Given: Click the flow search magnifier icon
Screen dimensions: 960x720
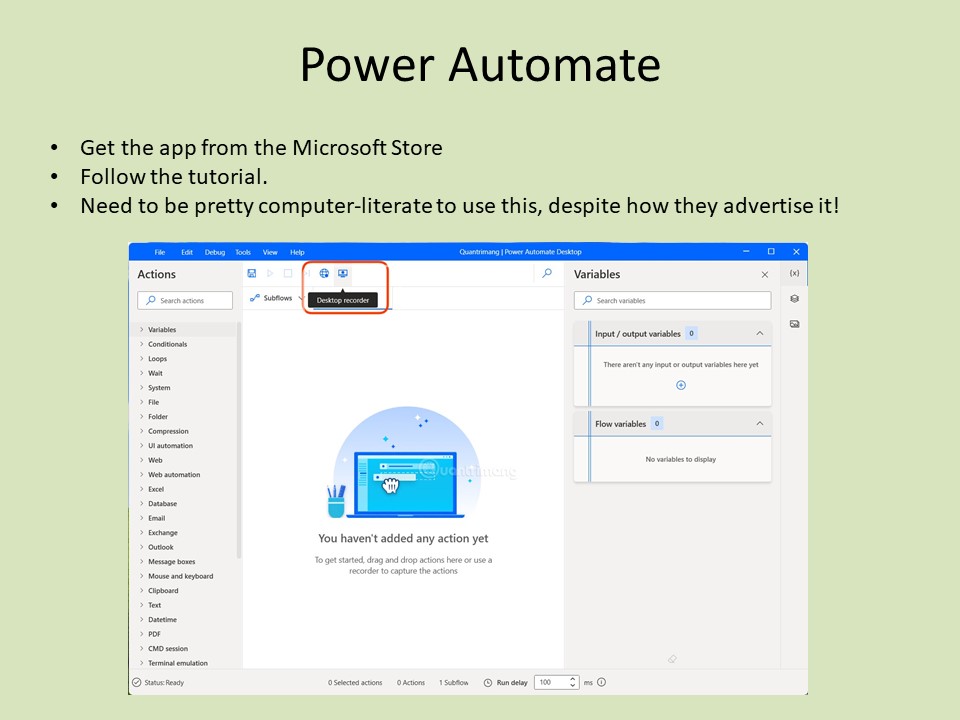Looking at the screenshot, I should point(546,273).
